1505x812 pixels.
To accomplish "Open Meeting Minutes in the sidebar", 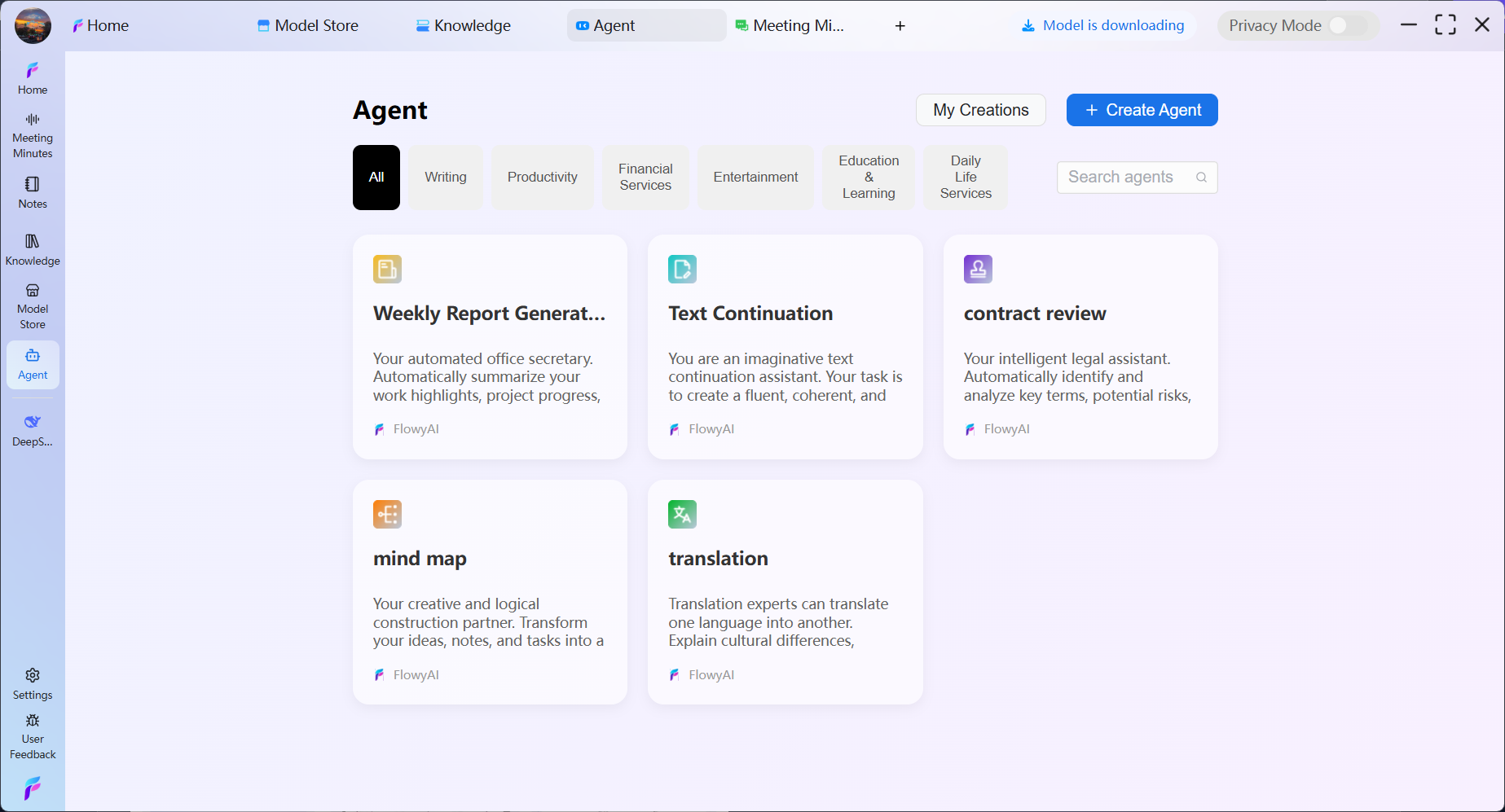I will (x=33, y=135).
